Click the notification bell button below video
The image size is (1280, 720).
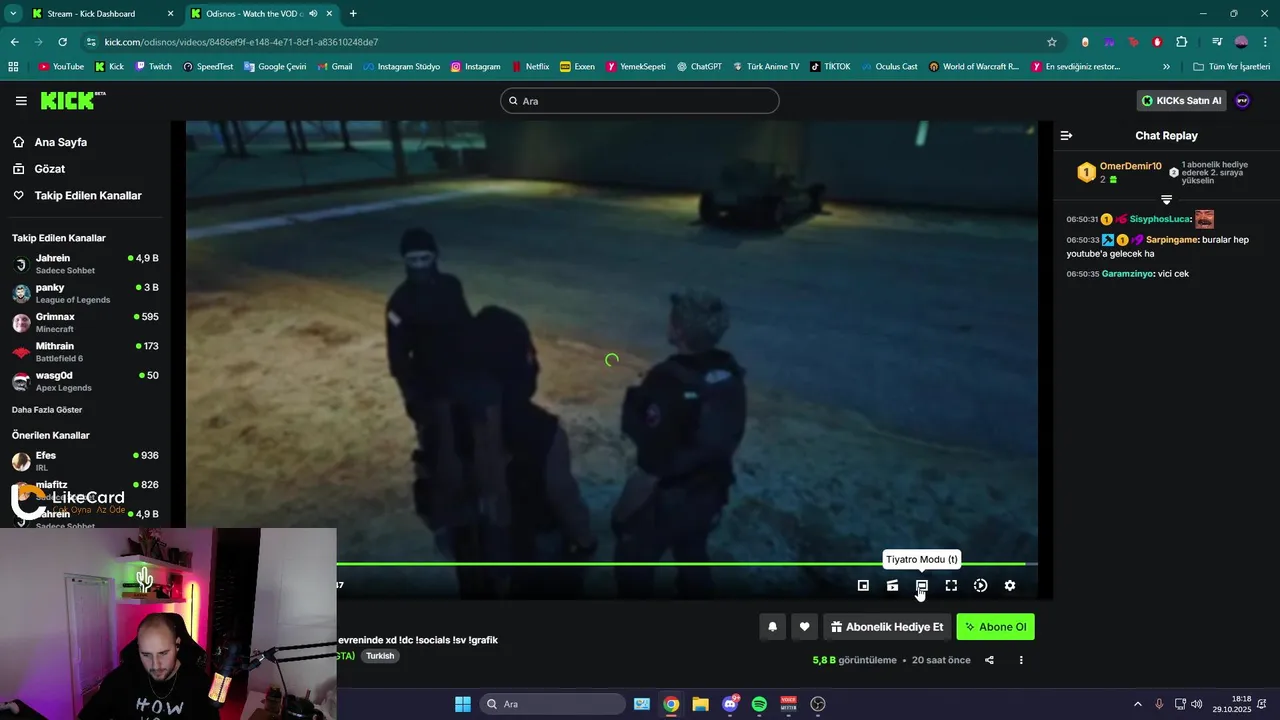pos(772,627)
